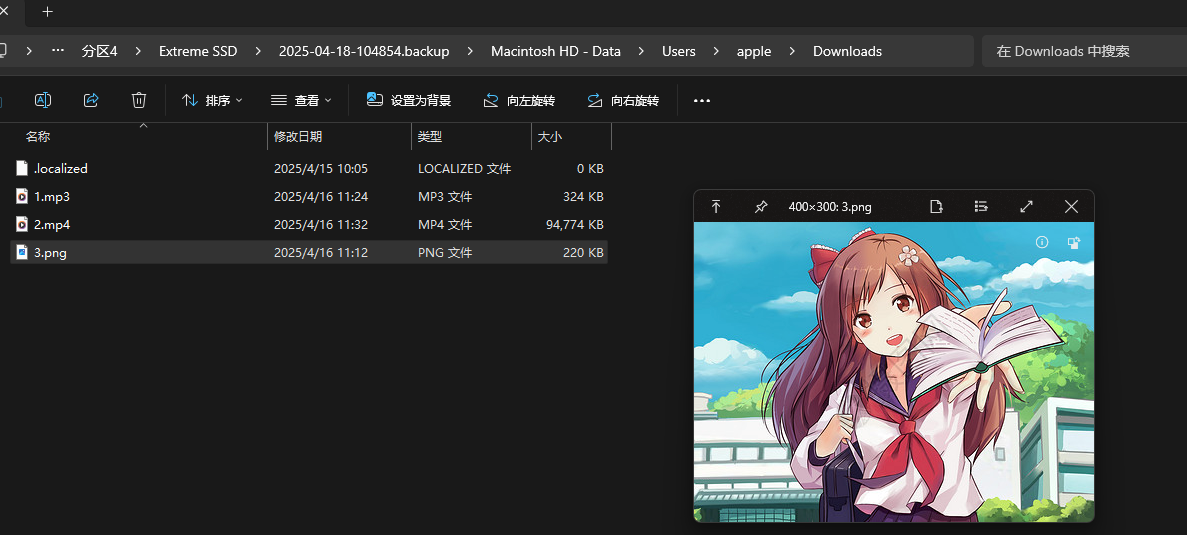Go to apple breadcrumb folder

[x=754, y=51]
